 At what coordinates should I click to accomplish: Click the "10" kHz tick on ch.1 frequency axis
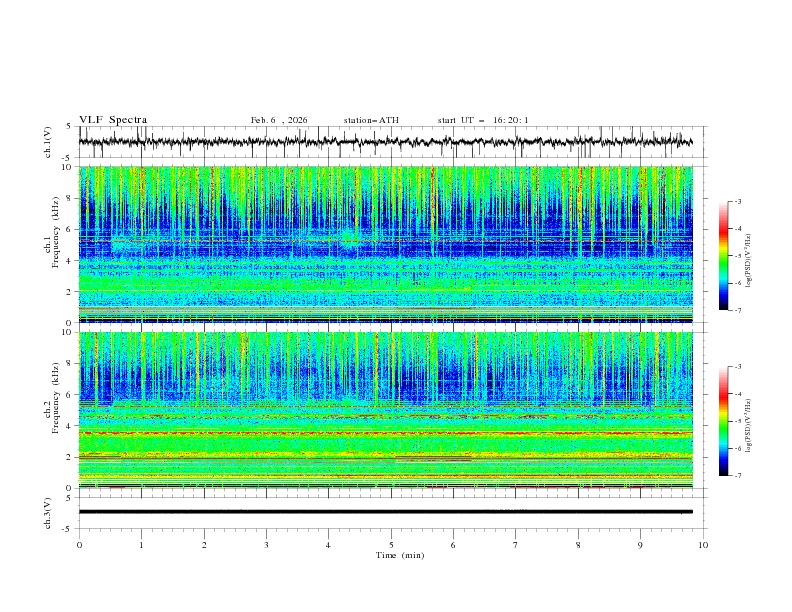tap(69, 167)
